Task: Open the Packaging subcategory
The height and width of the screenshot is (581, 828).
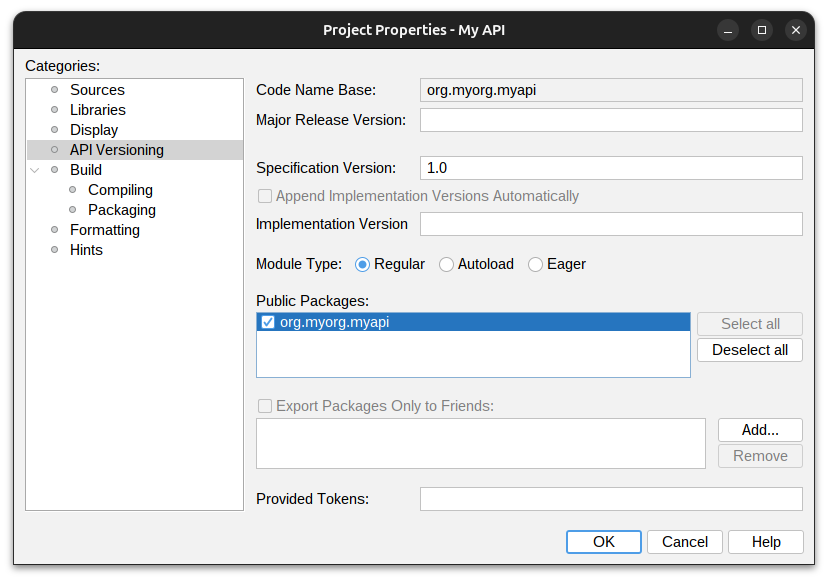Action: tap(121, 210)
